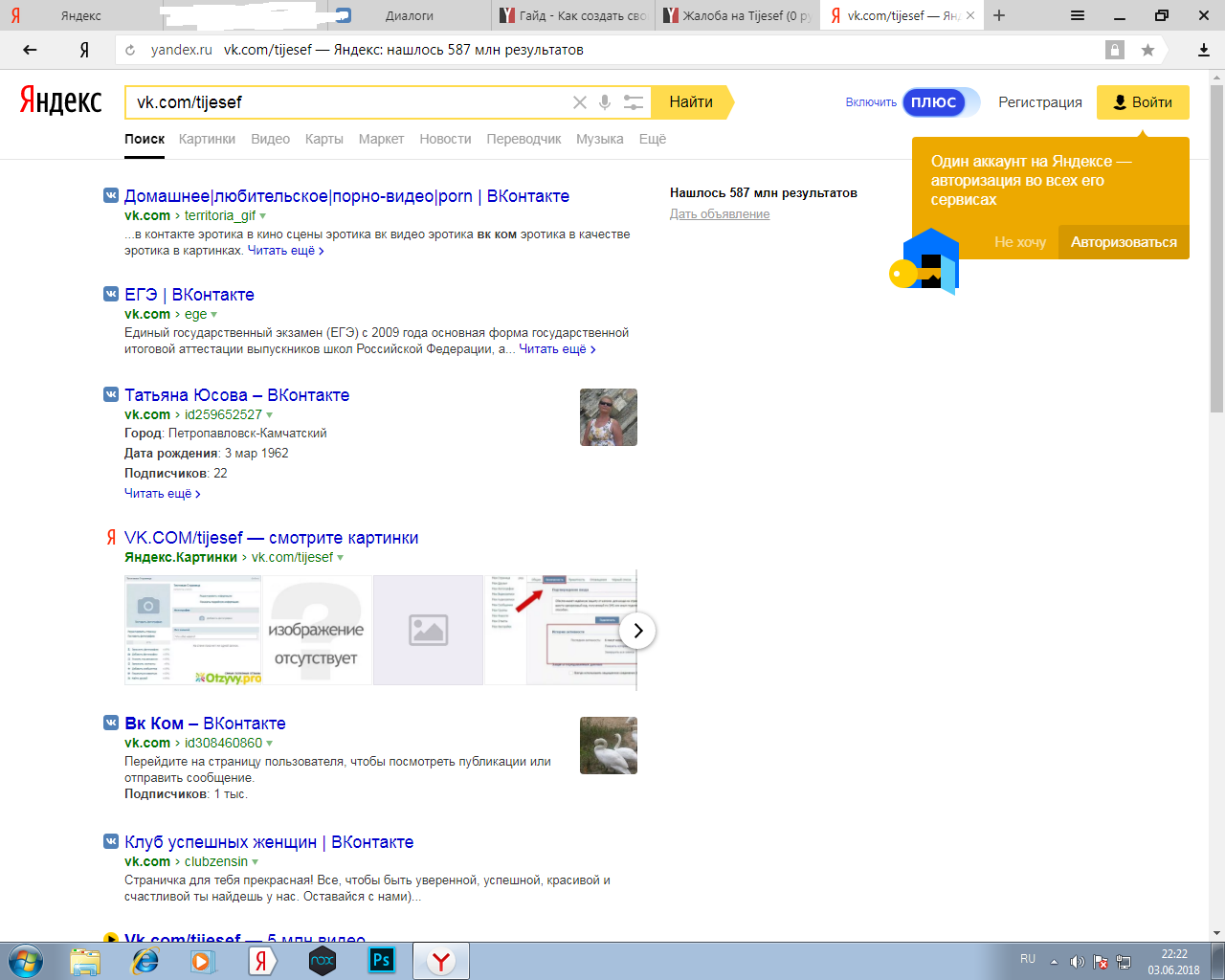Open the browser hamburger menu
1225x980 pixels.
[x=1078, y=15]
